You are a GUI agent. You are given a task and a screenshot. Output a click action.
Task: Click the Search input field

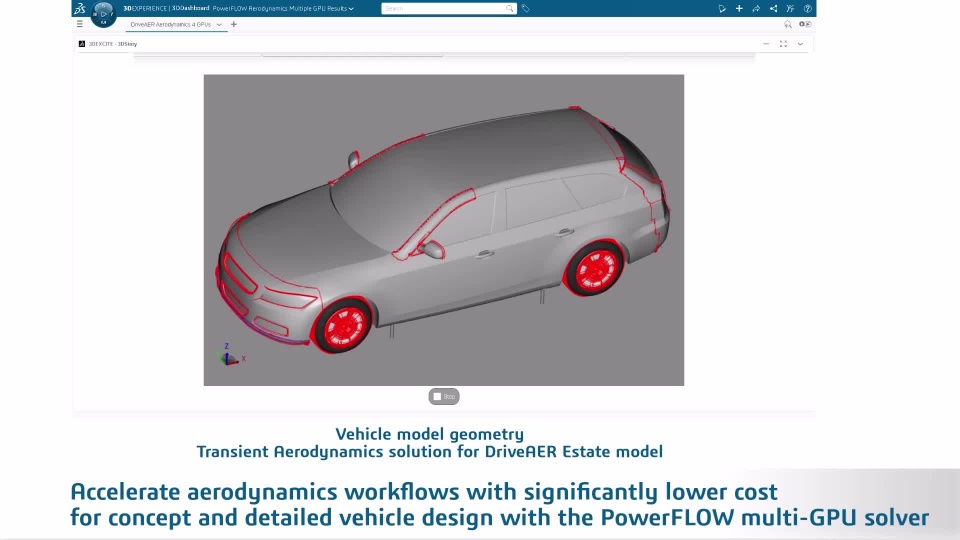[x=448, y=9]
